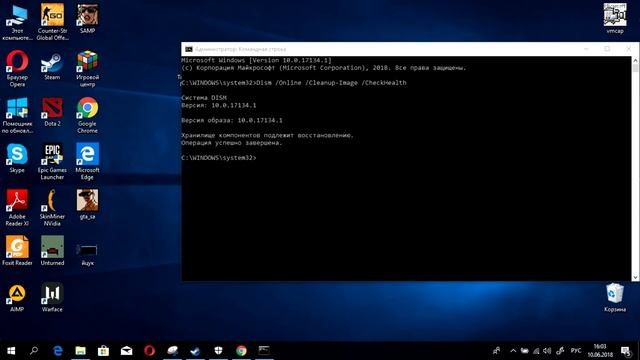Maximize the Command Prompt window
The image size is (640, 360).
(607, 49)
